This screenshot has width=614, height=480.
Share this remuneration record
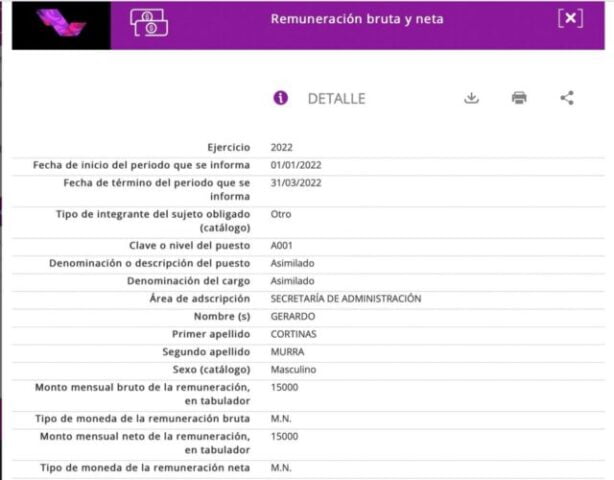(x=567, y=98)
